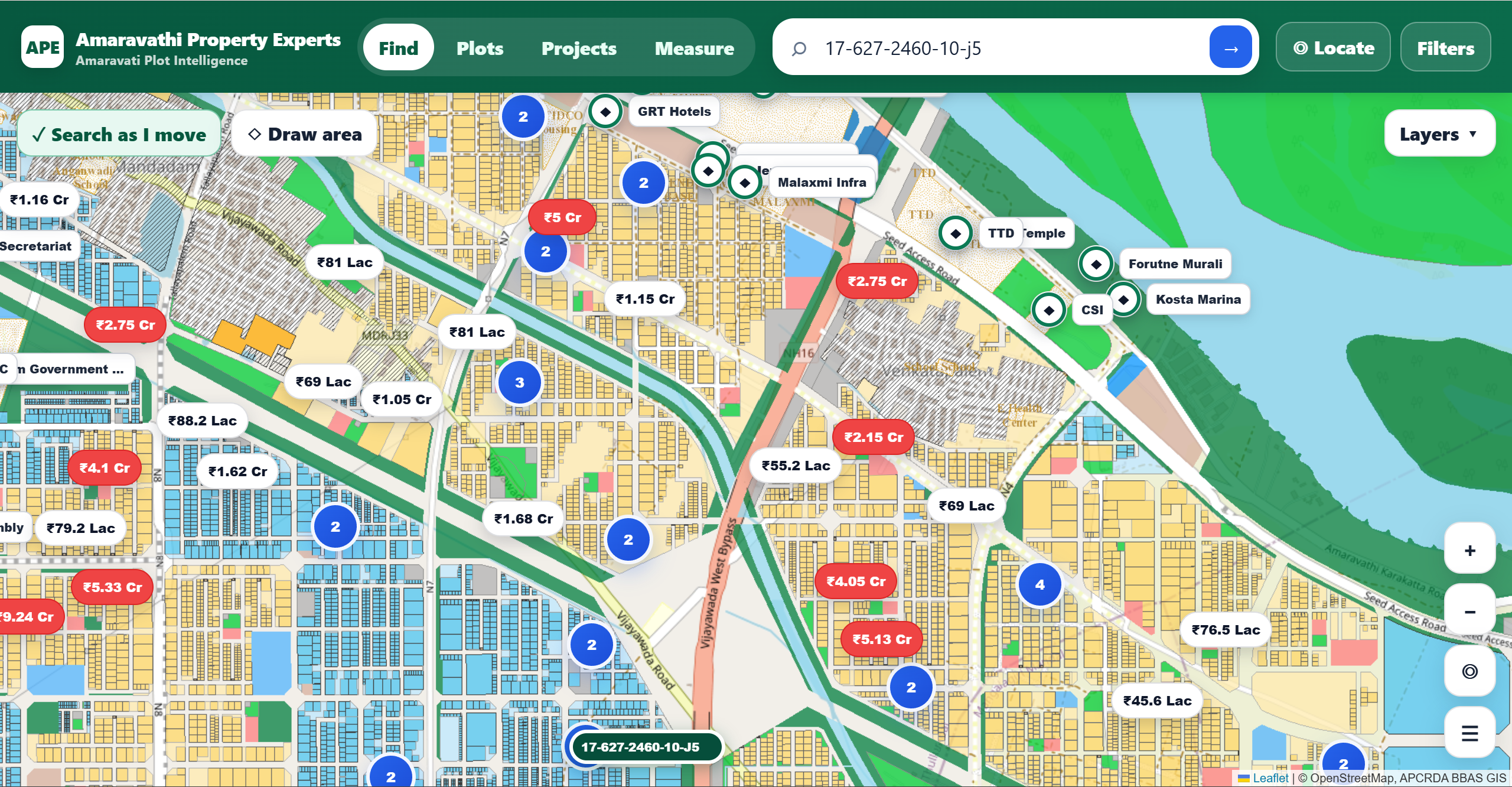Expand the Layers dropdown
1512x787 pixels.
(x=1439, y=134)
